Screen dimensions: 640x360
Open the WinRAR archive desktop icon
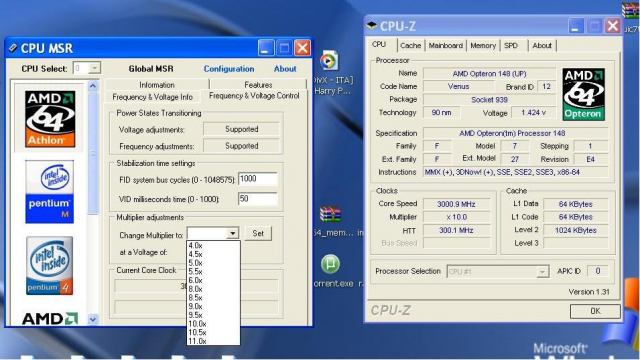330,214
